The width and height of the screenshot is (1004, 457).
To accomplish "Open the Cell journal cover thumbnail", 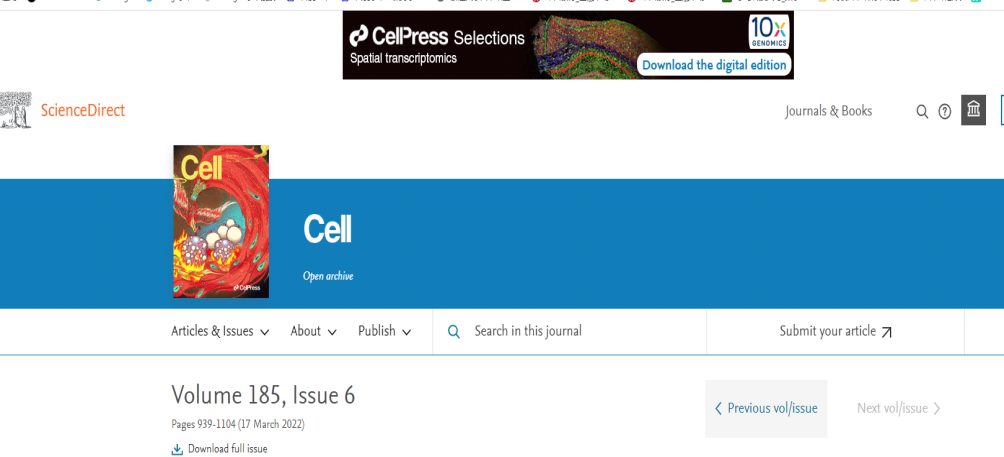I will [x=221, y=221].
